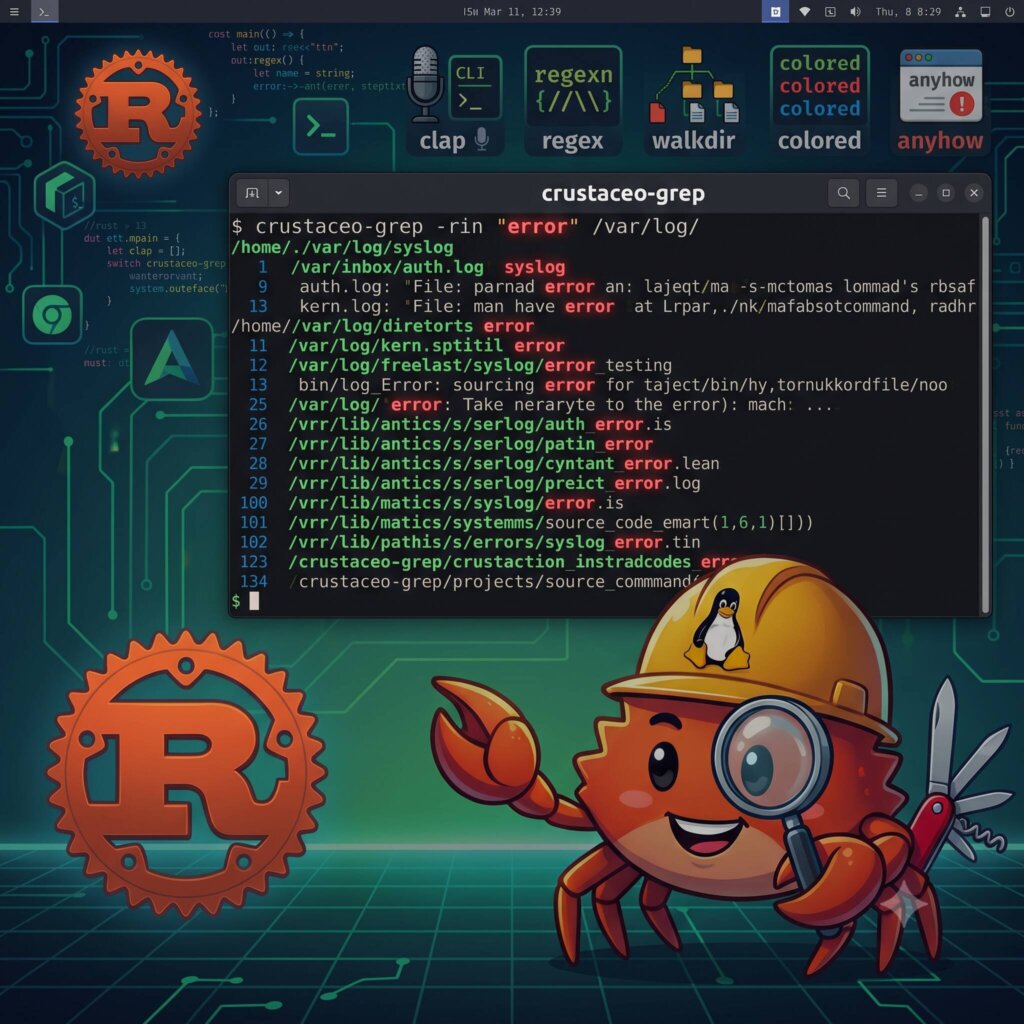Viewport: 1024px width, 1024px height.
Task: Click the display monitor tray icon
Action: [x=985, y=12]
